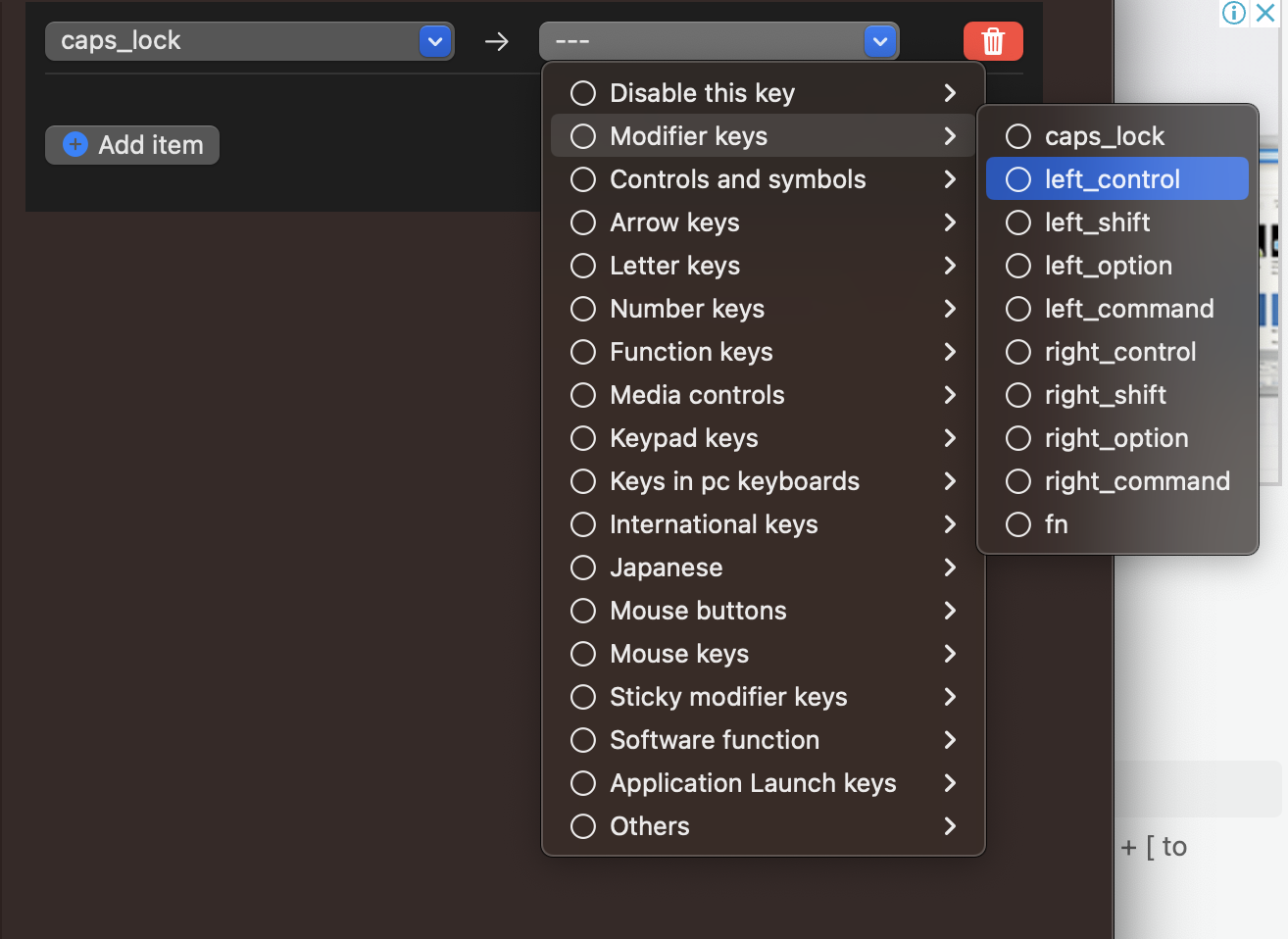
Task: Open the Letter keys category
Action: [674, 266]
